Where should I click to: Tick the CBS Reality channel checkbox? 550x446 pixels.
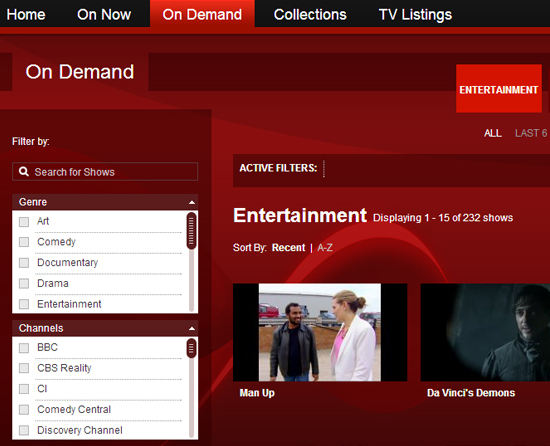click(x=24, y=369)
